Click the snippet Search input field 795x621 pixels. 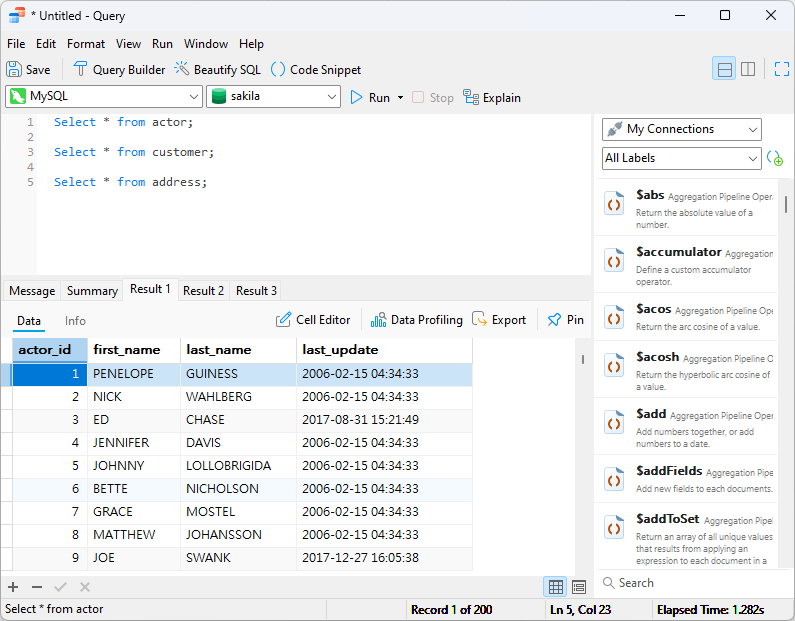690,583
